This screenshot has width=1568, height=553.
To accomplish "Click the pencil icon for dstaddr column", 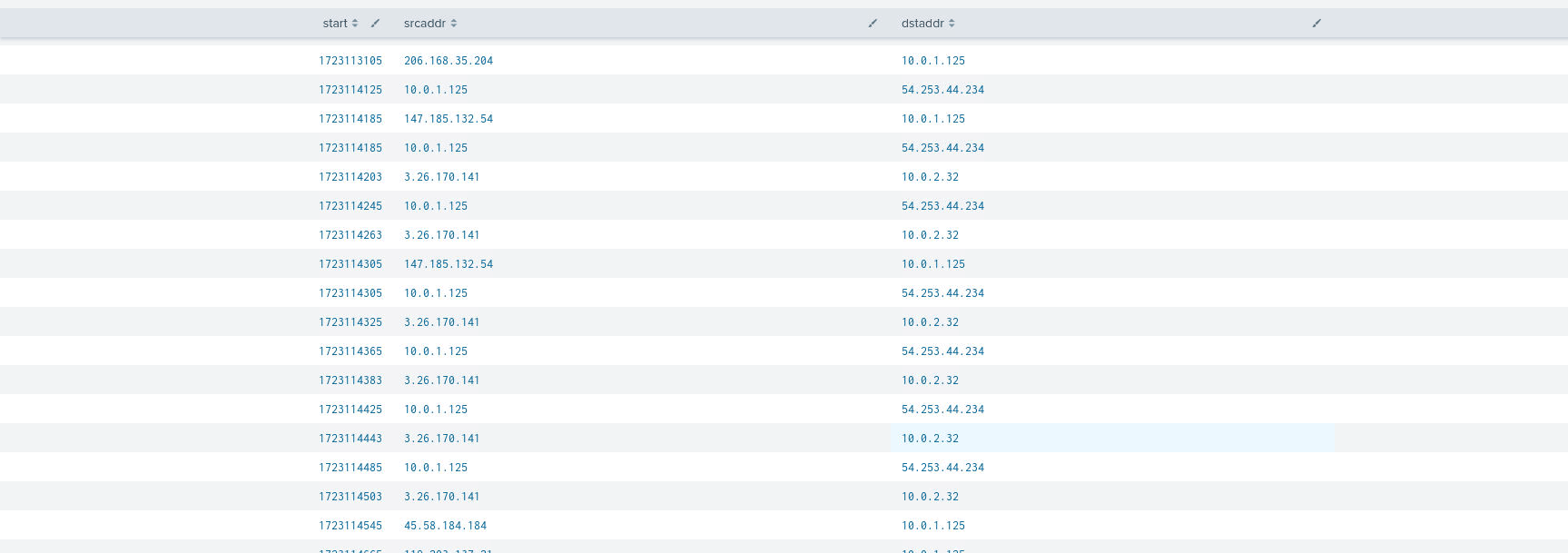I will pyautogui.click(x=1317, y=24).
